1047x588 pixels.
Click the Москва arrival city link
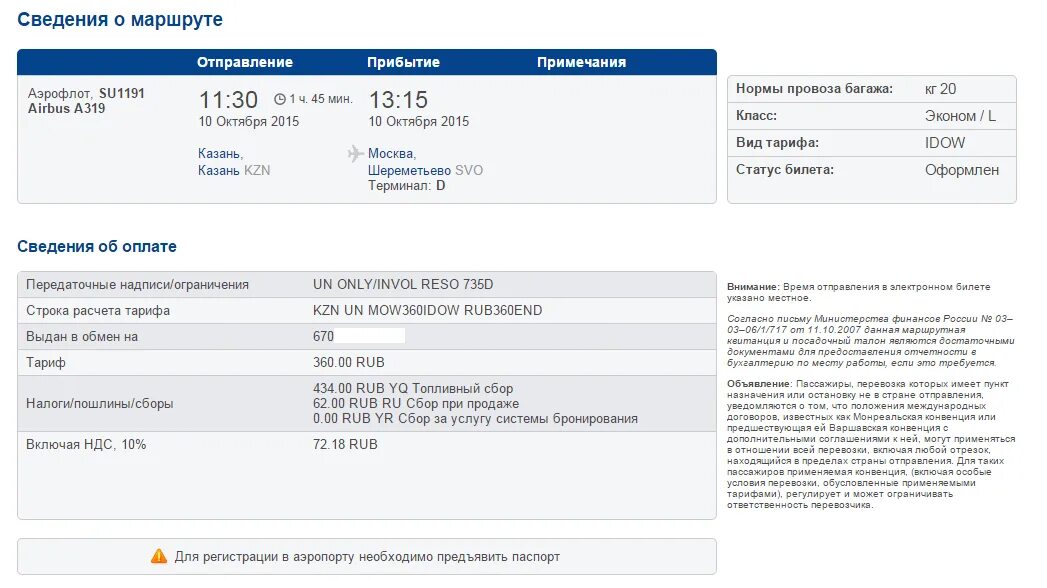392,154
